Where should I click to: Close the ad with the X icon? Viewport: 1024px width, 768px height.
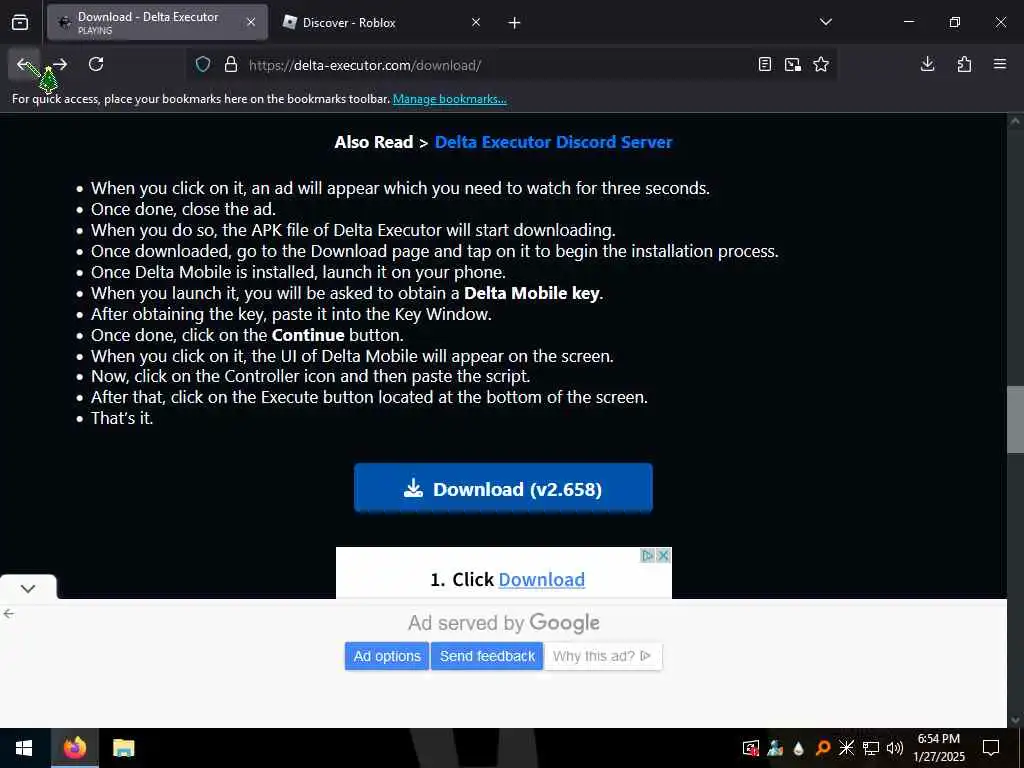click(x=663, y=556)
